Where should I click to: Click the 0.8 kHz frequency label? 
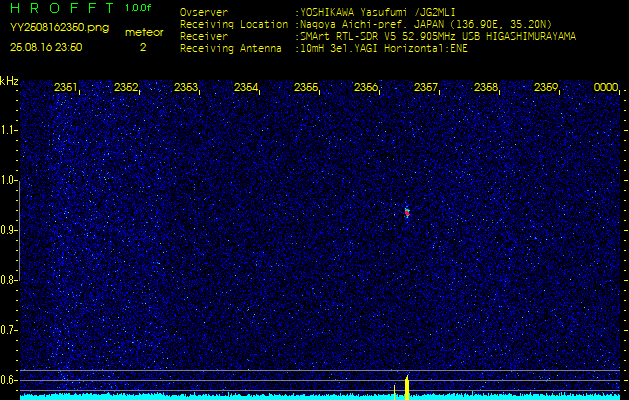click(x=7, y=280)
